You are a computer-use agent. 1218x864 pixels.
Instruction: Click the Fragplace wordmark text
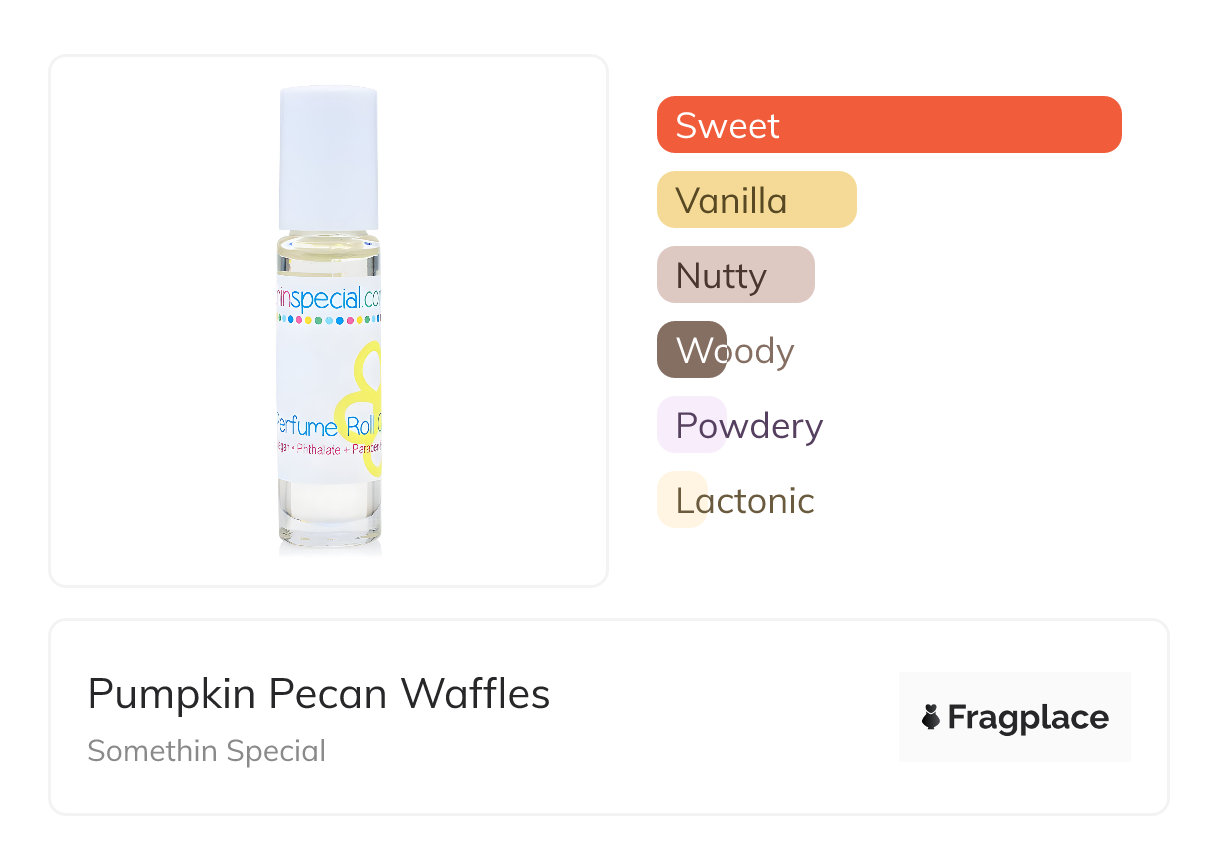pos(1028,717)
